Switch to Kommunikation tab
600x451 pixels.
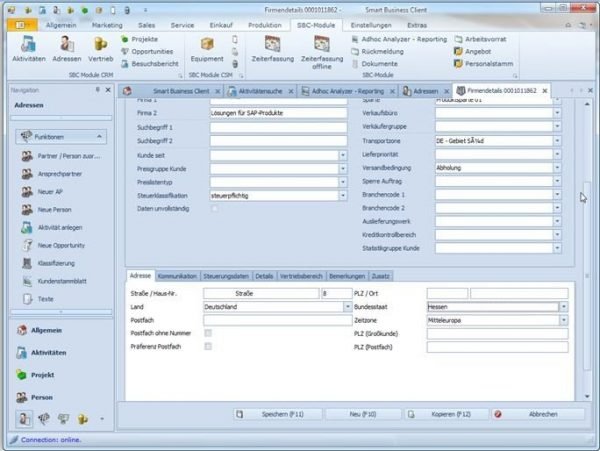click(177, 276)
